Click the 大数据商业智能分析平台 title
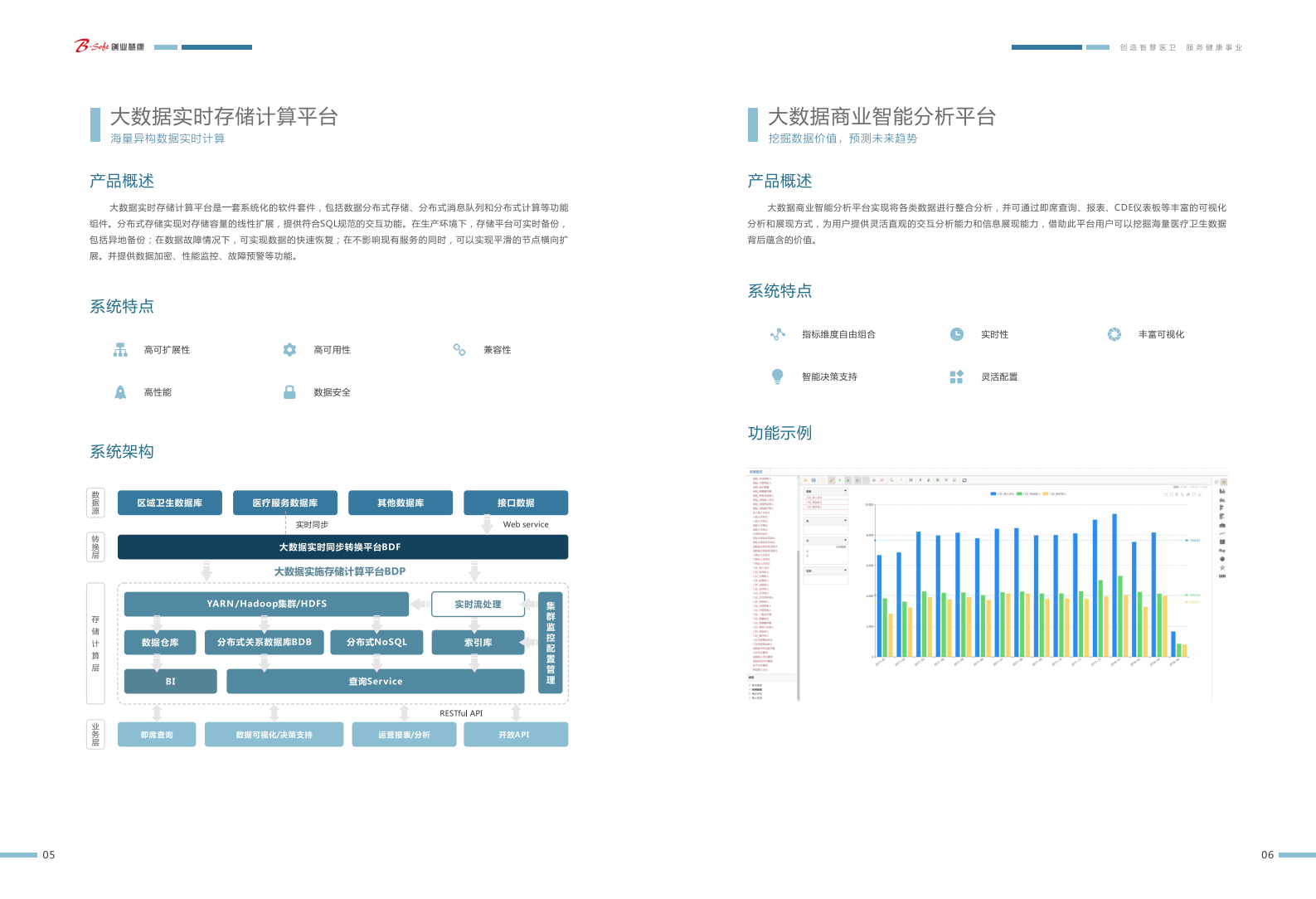This screenshot has height=899, width=1316. (x=881, y=117)
